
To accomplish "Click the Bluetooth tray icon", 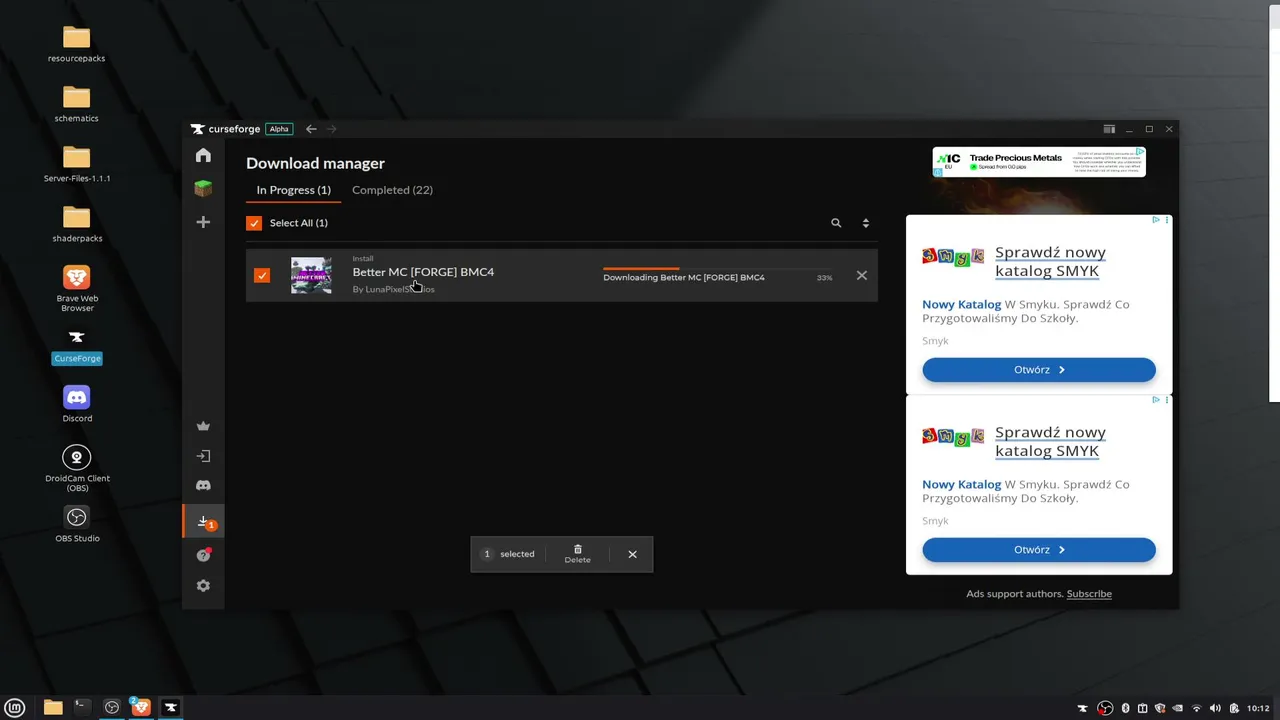I will click(1125, 708).
